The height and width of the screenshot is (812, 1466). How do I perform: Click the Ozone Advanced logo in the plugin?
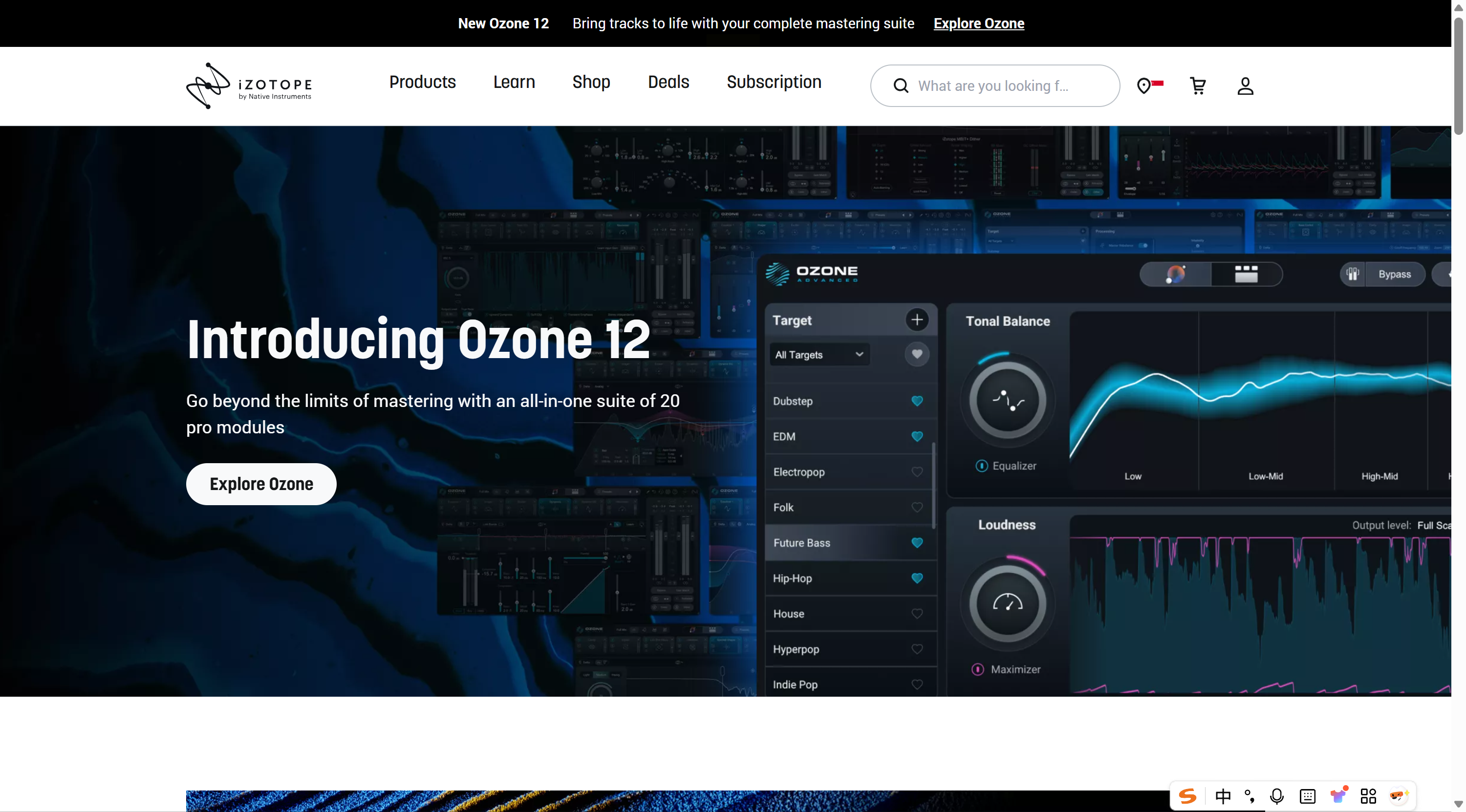812,274
